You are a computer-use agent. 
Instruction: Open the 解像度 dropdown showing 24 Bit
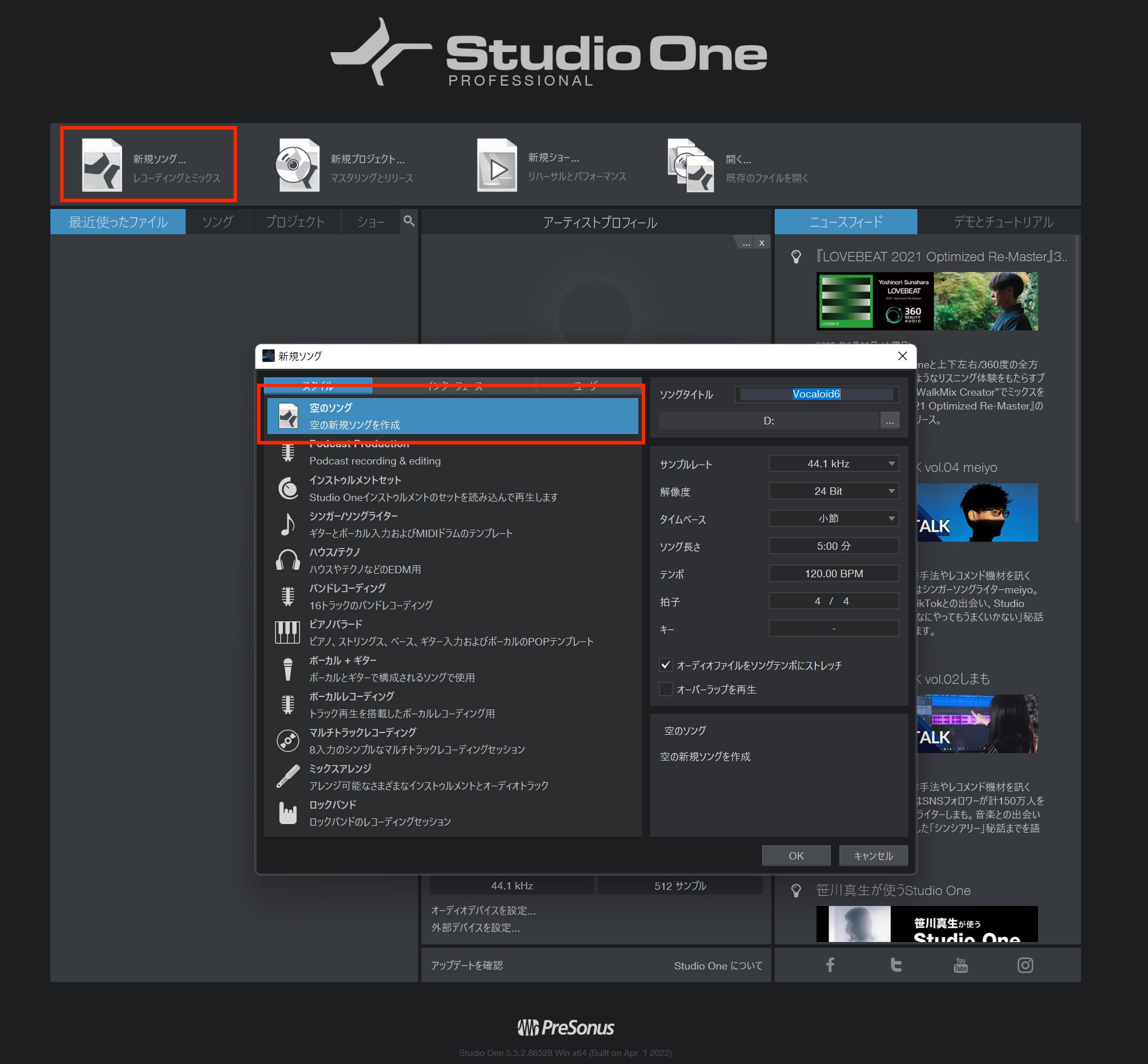833,491
